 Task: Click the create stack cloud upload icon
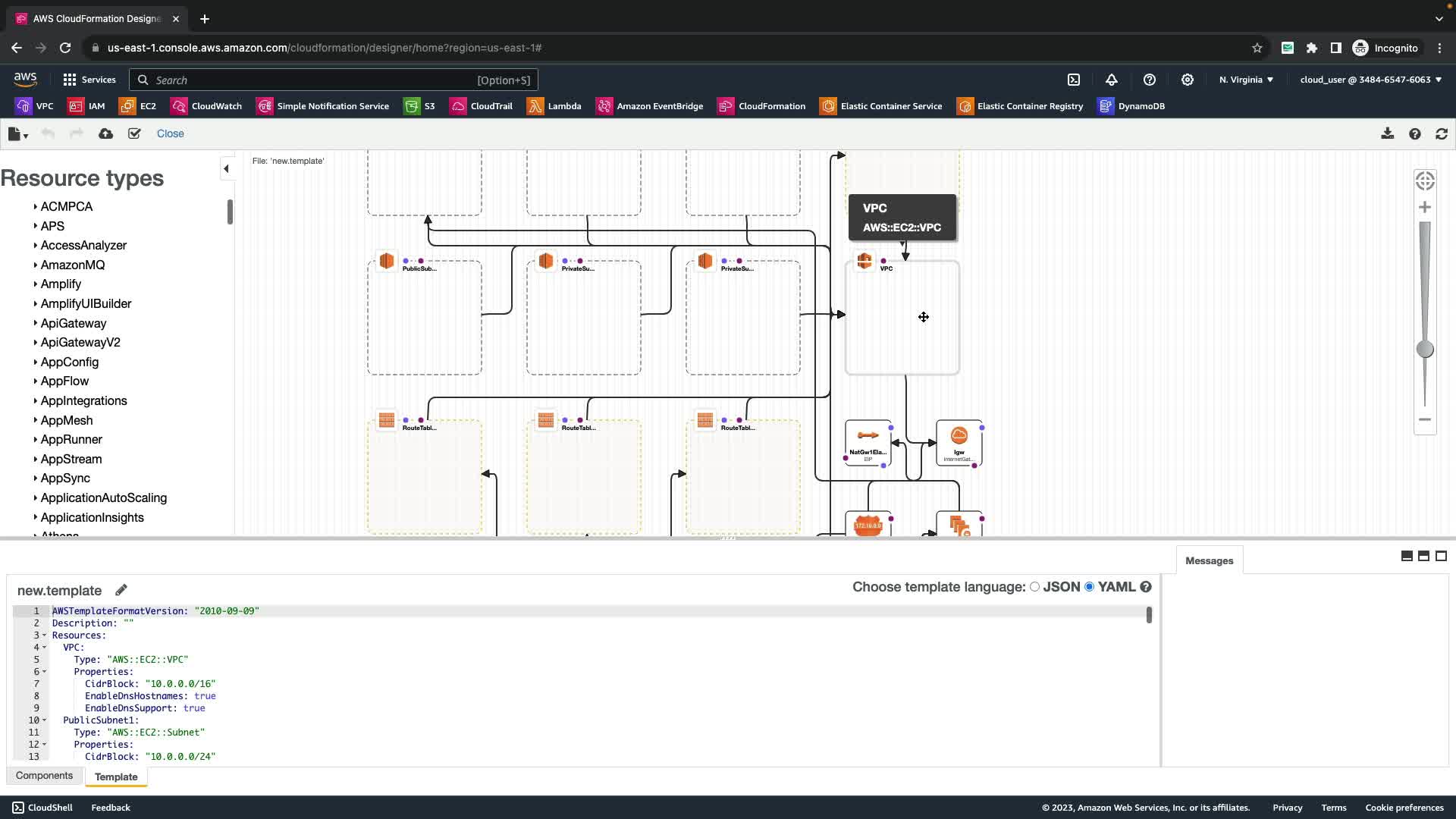point(105,133)
